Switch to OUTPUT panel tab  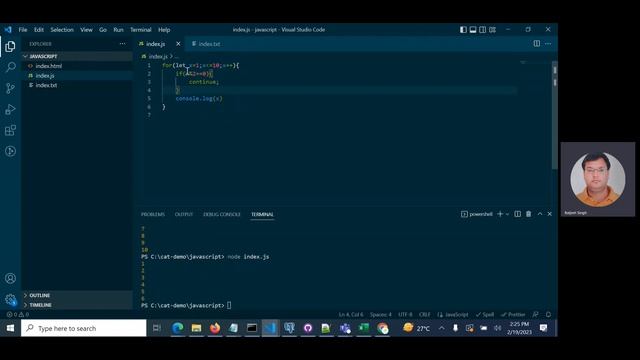[184, 214]
